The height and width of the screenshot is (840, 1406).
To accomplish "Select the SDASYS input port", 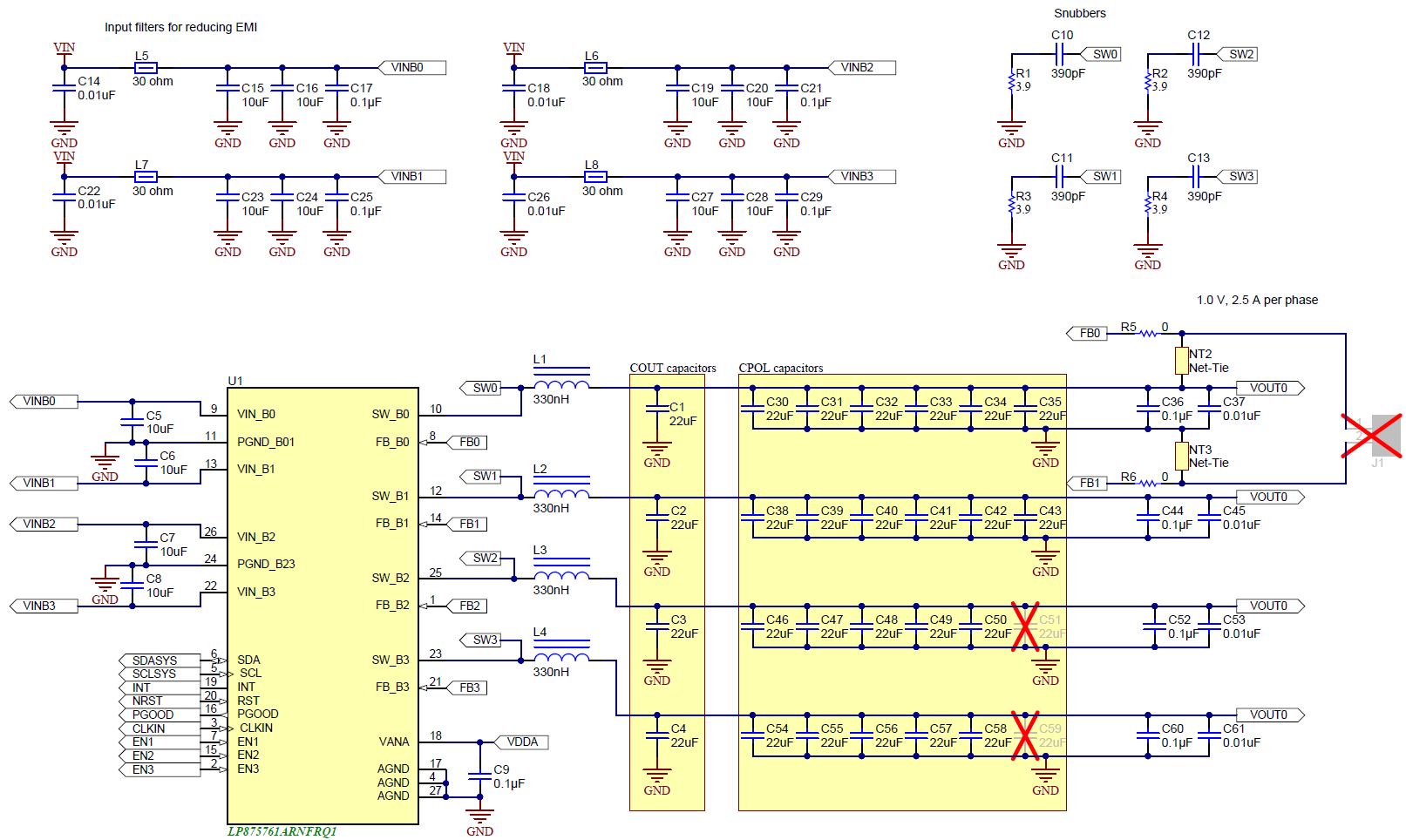I will pyautogui.click(x=160, y=660).
